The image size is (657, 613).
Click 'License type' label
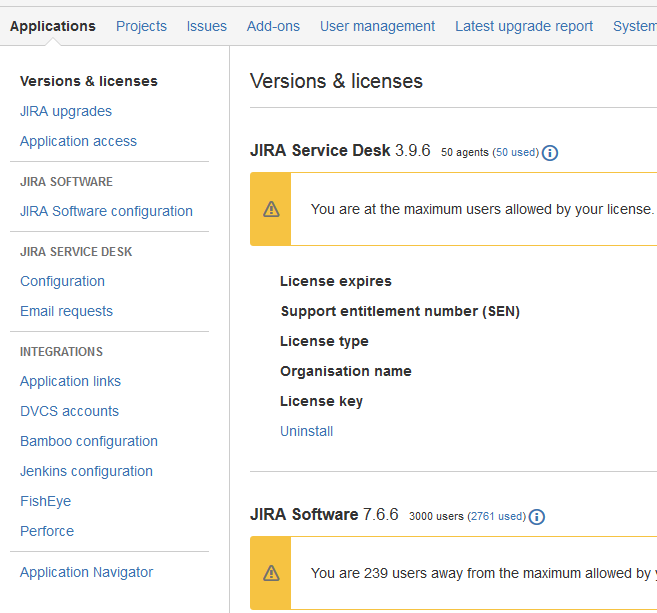324,341
